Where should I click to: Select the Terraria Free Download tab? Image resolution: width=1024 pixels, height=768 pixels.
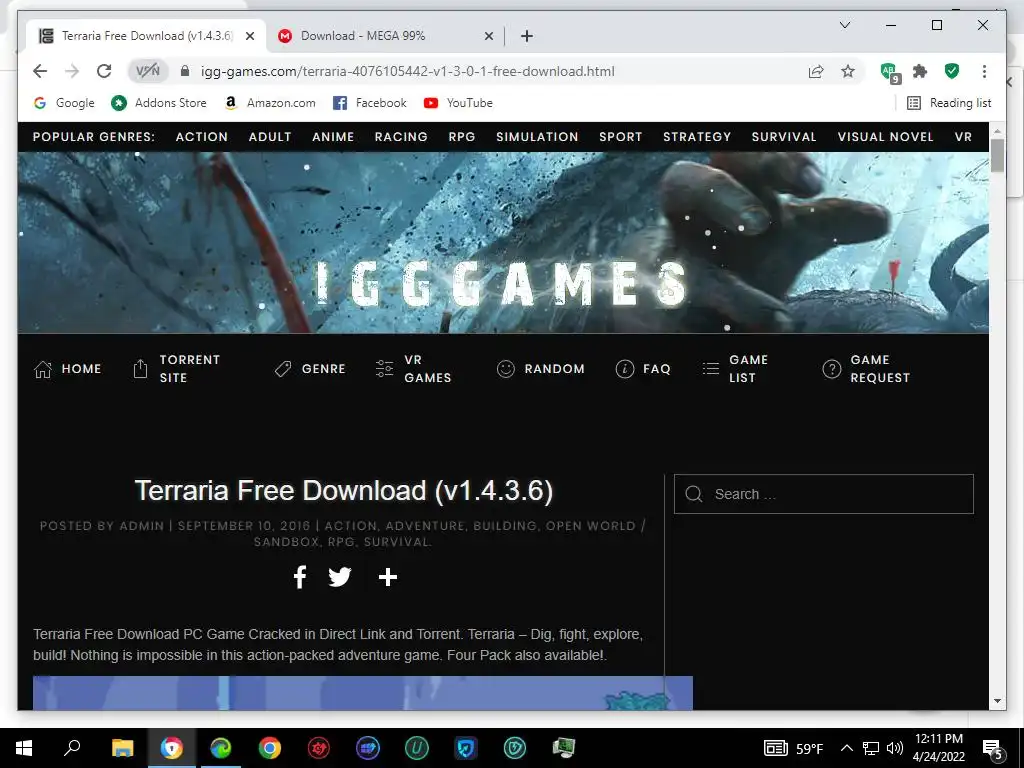pos(147,36)
